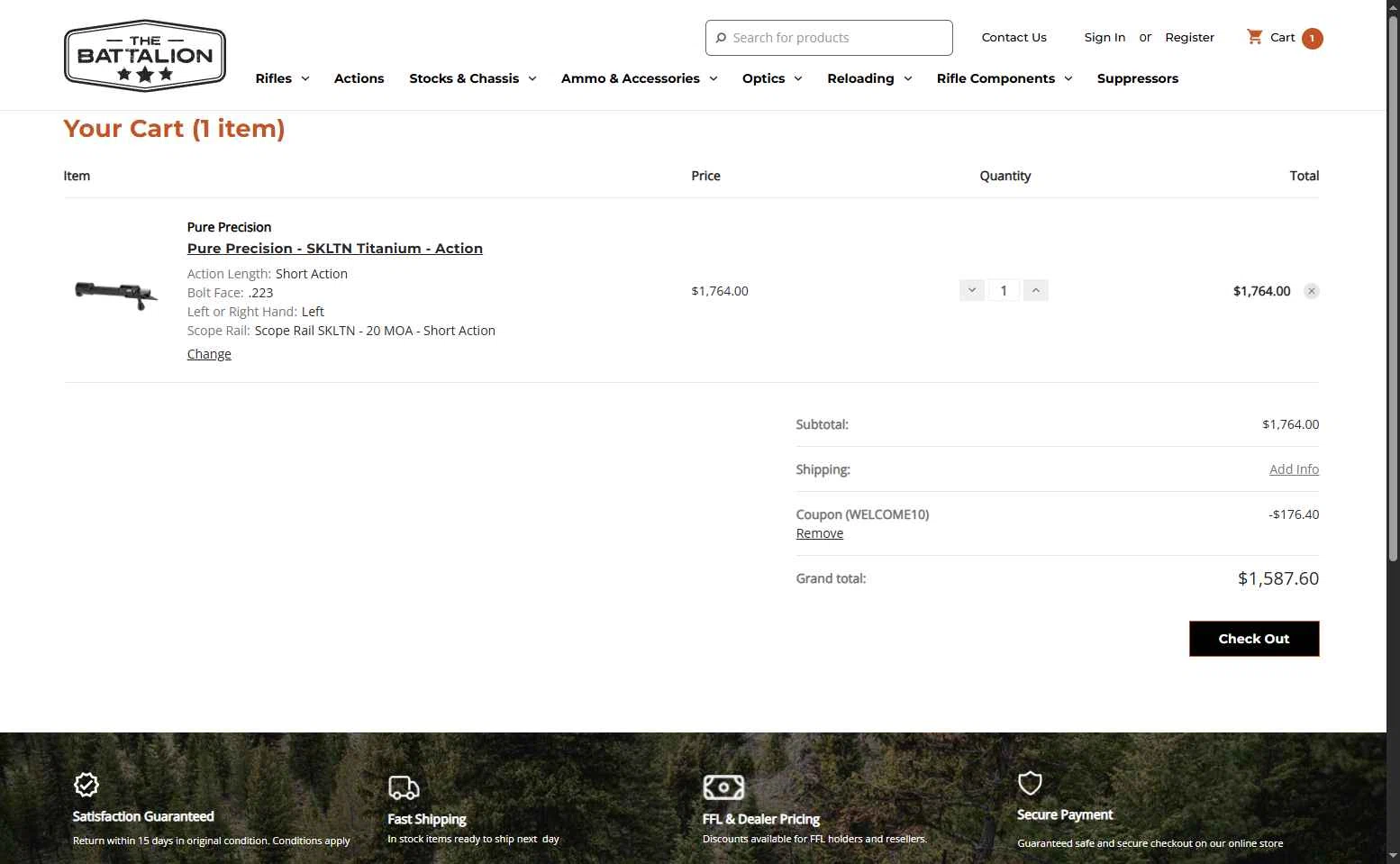Click the Contact Us link

coord(1014,37)
